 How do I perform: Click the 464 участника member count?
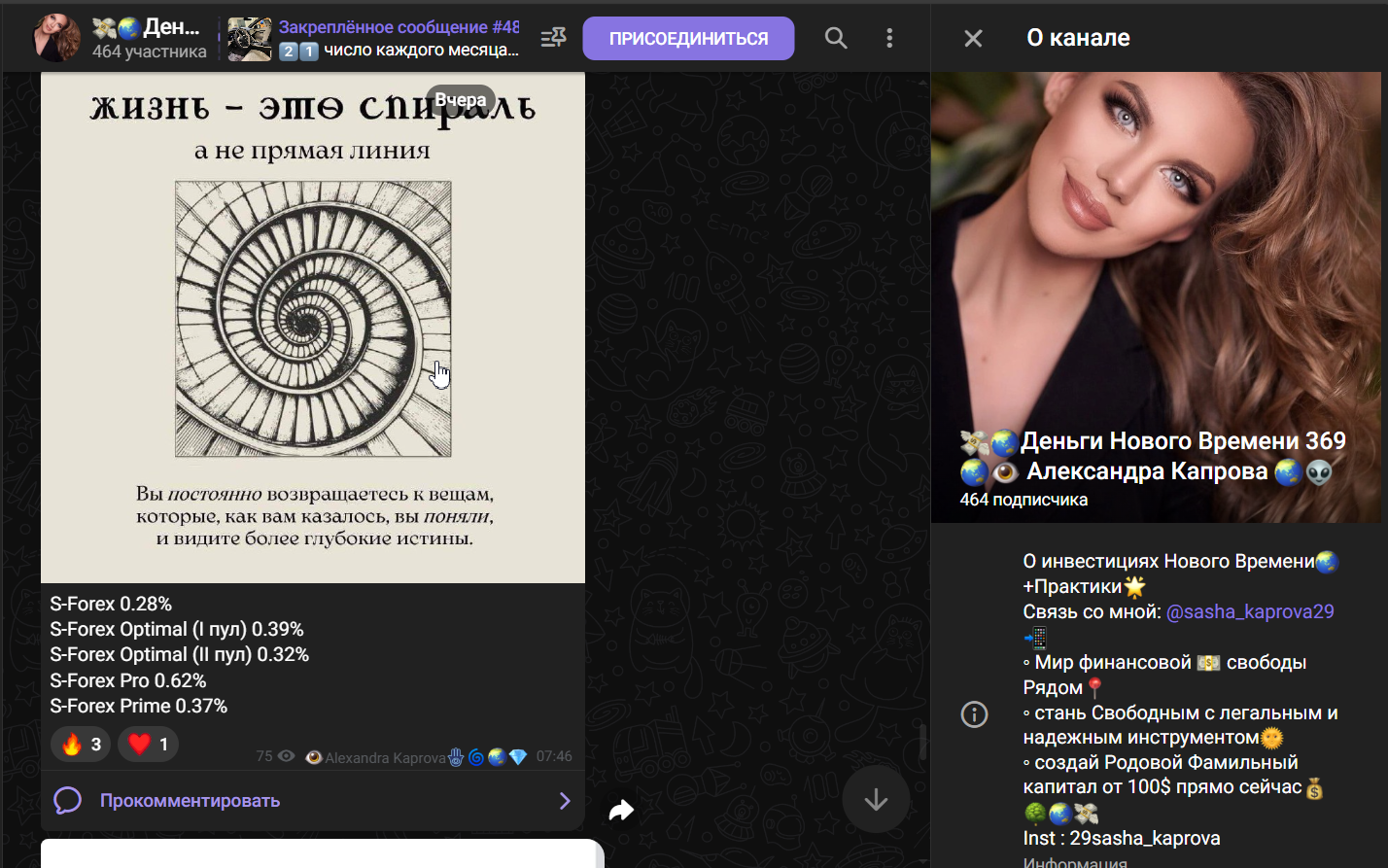pyautogui.click(x=150, y=52)
